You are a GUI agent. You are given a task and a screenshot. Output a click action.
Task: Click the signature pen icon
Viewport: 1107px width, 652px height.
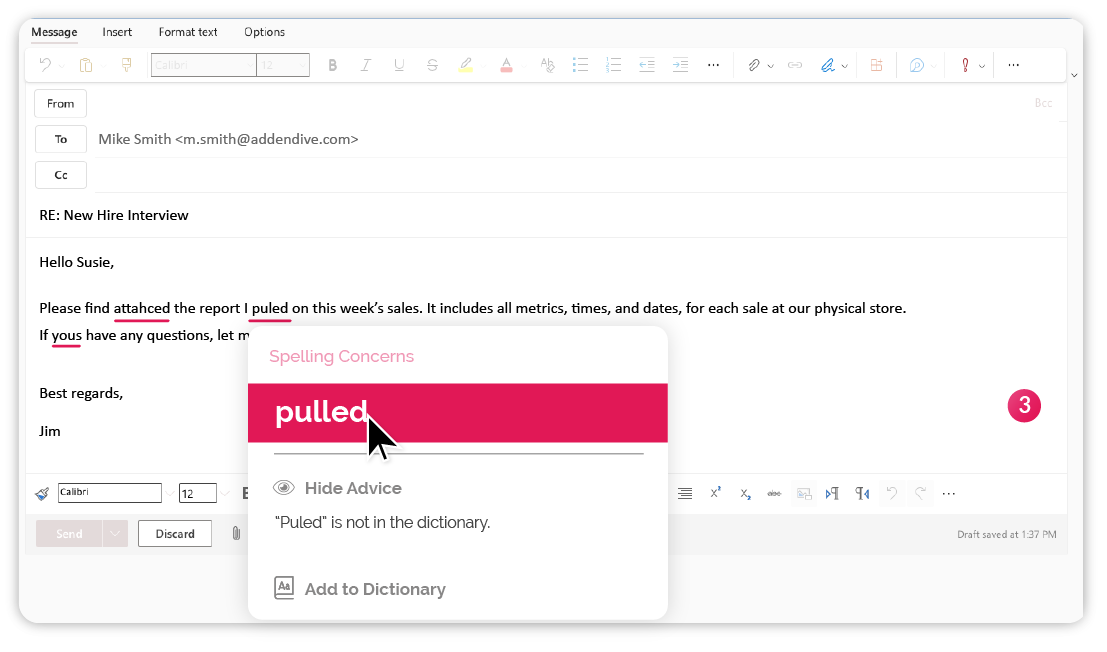827,65
